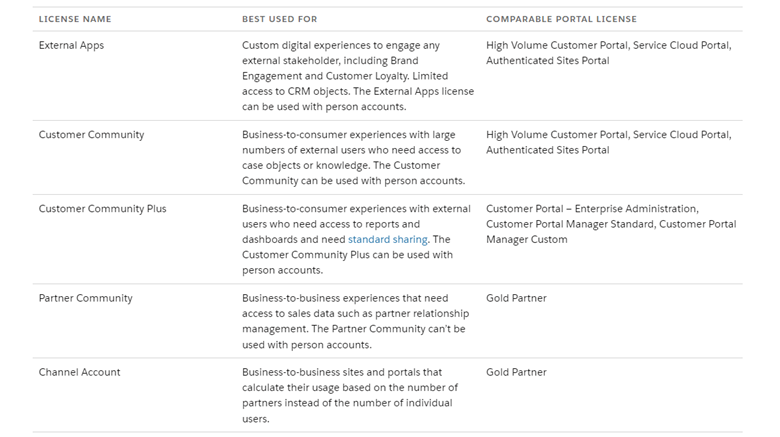Select the Customer Community Plus license name
The width and height of the screenshot is (780, 437).
pos(102,209)
